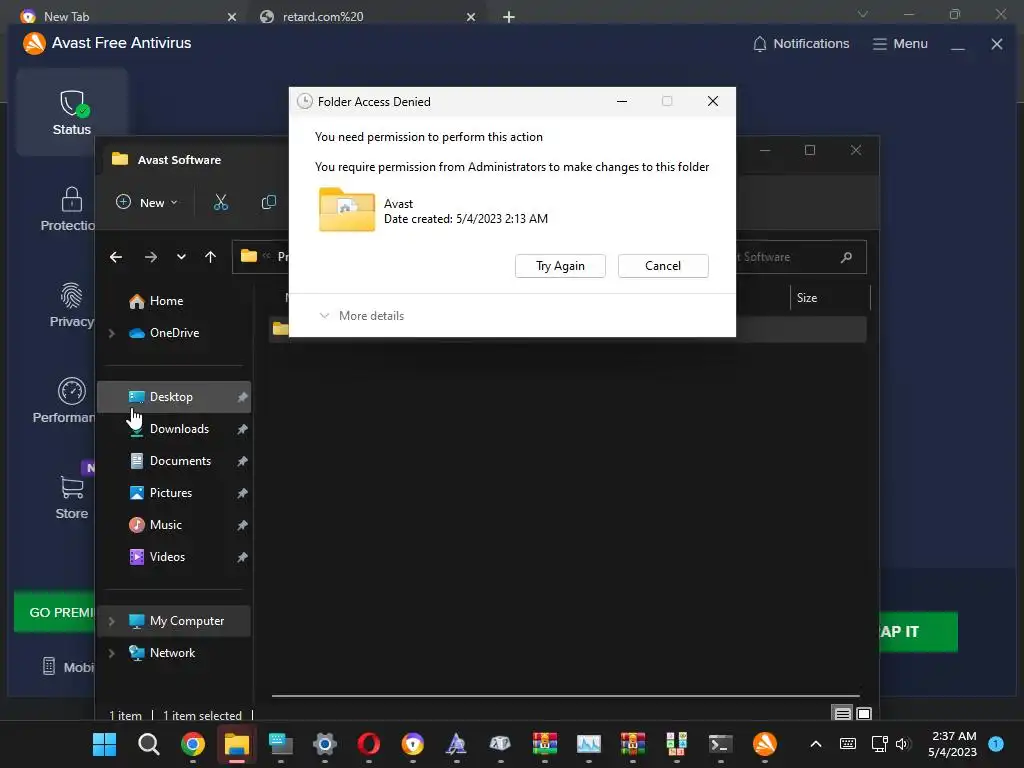Open the Status section in Avast
1024x768 pixels.
click(72, 112)
